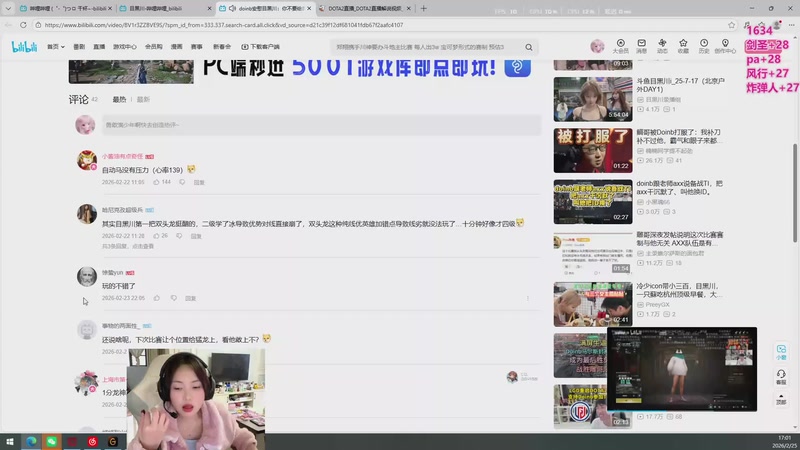Click the comment input field
This screenshot has width=800, height=450.
(321, 125)
